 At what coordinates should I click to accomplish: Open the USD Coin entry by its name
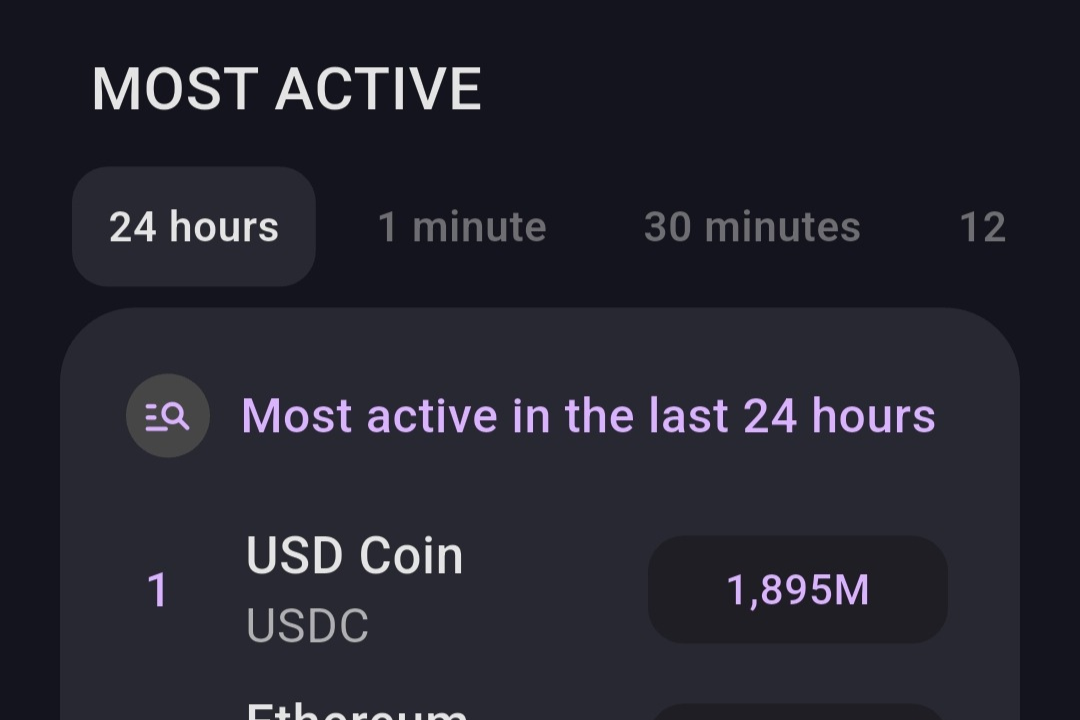pyautogui.click(x=354, y=556)
